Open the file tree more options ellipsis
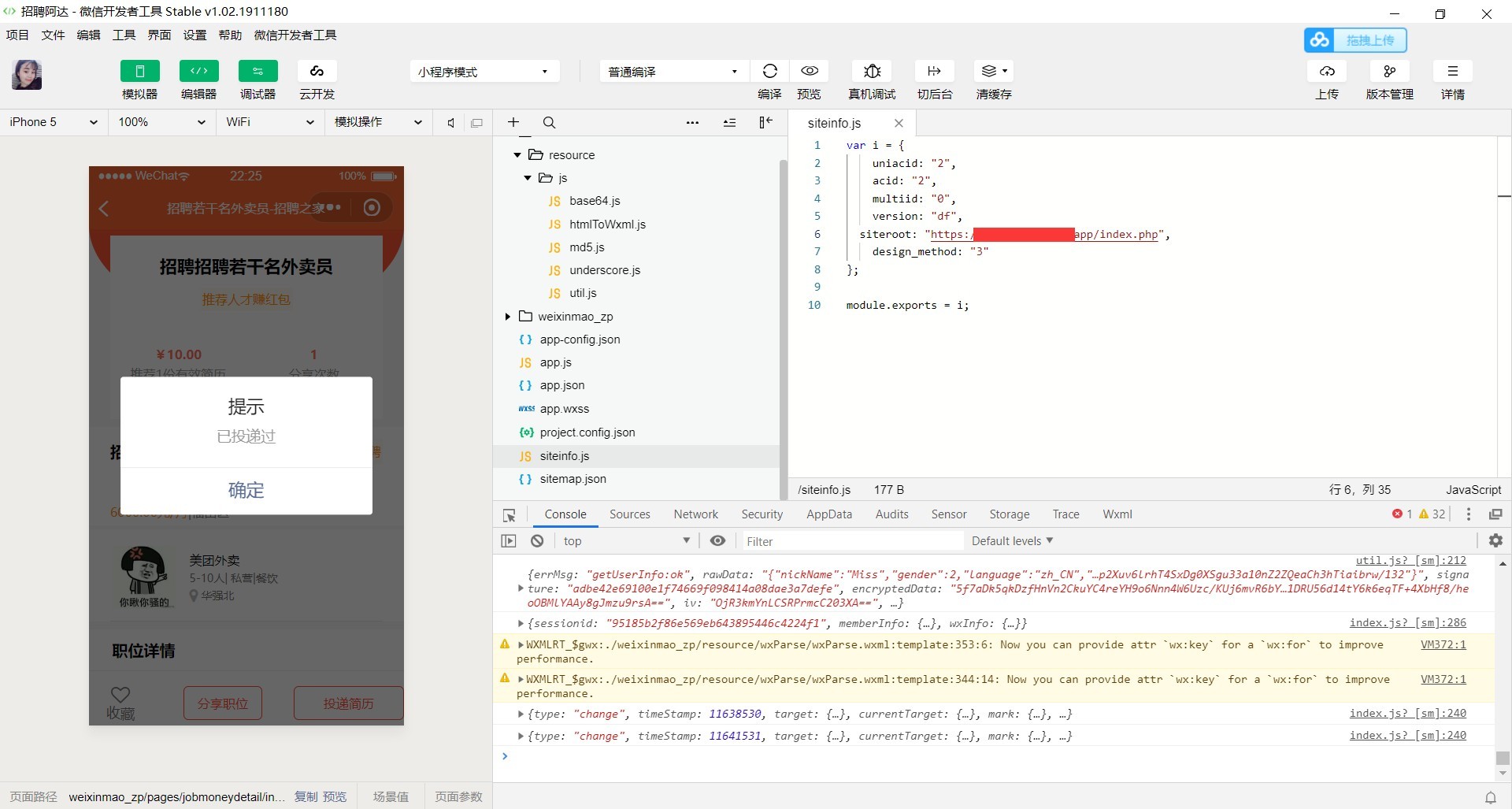1512x809 pixels. point(692,123)
